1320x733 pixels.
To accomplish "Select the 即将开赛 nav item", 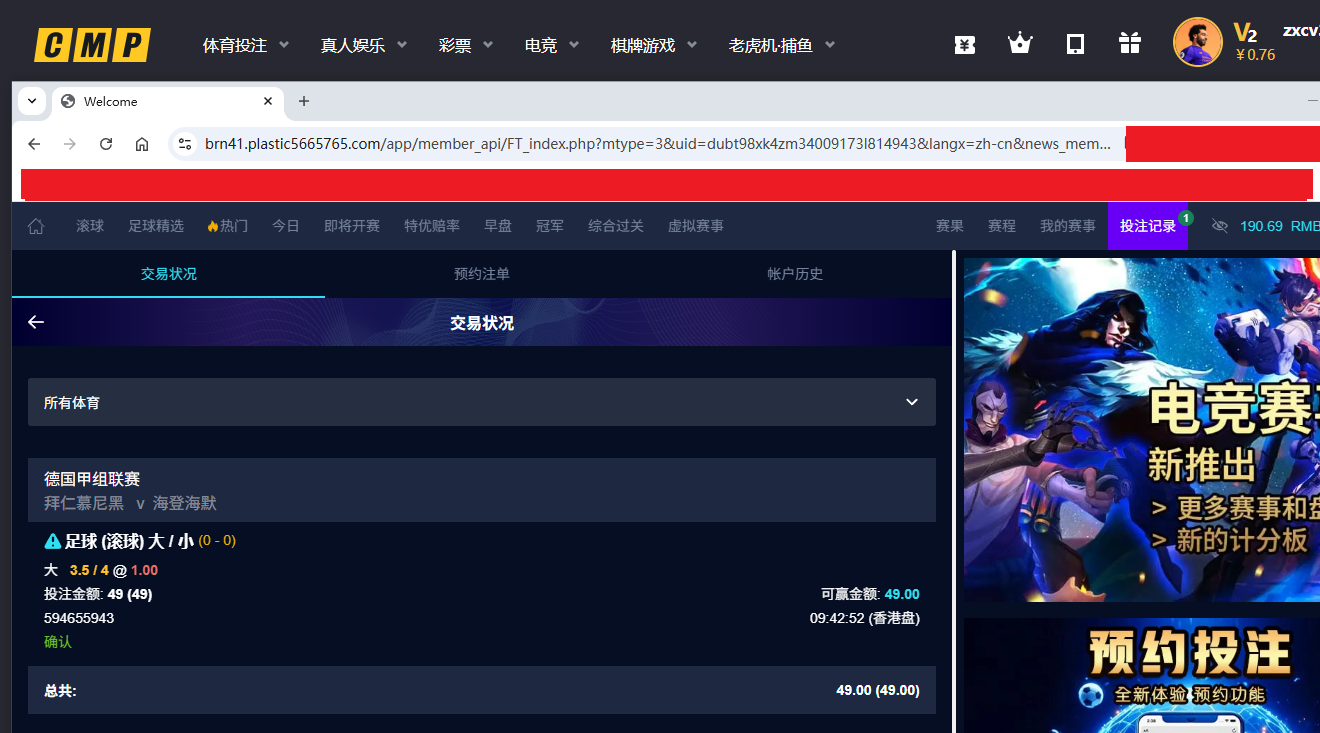I will (x=352, y=226).
